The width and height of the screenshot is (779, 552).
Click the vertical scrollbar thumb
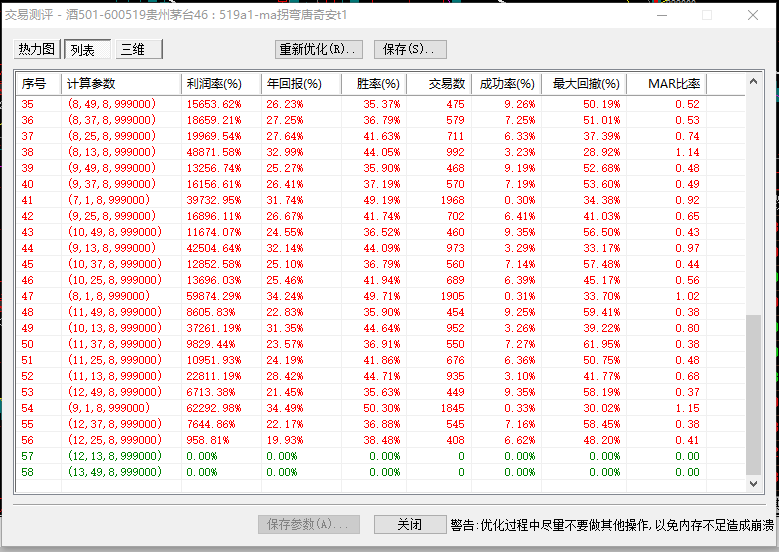[753, 394]
